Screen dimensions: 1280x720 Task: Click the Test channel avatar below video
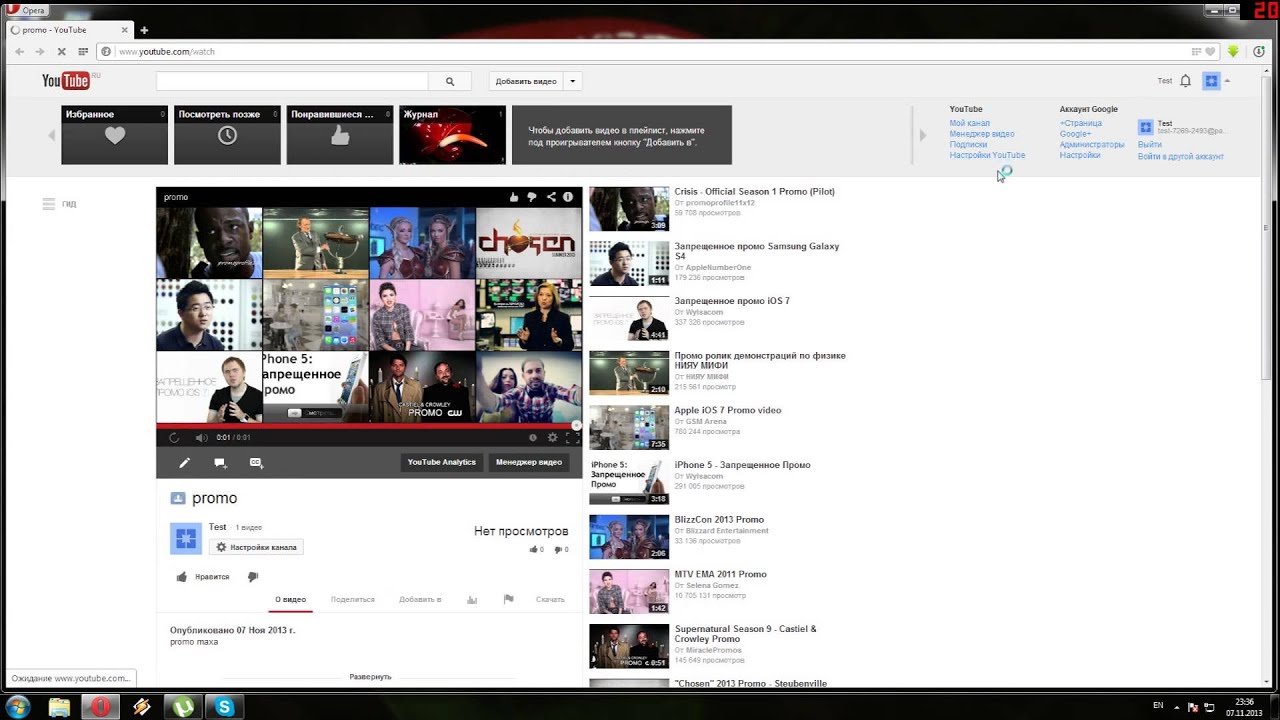click(186, 538)
